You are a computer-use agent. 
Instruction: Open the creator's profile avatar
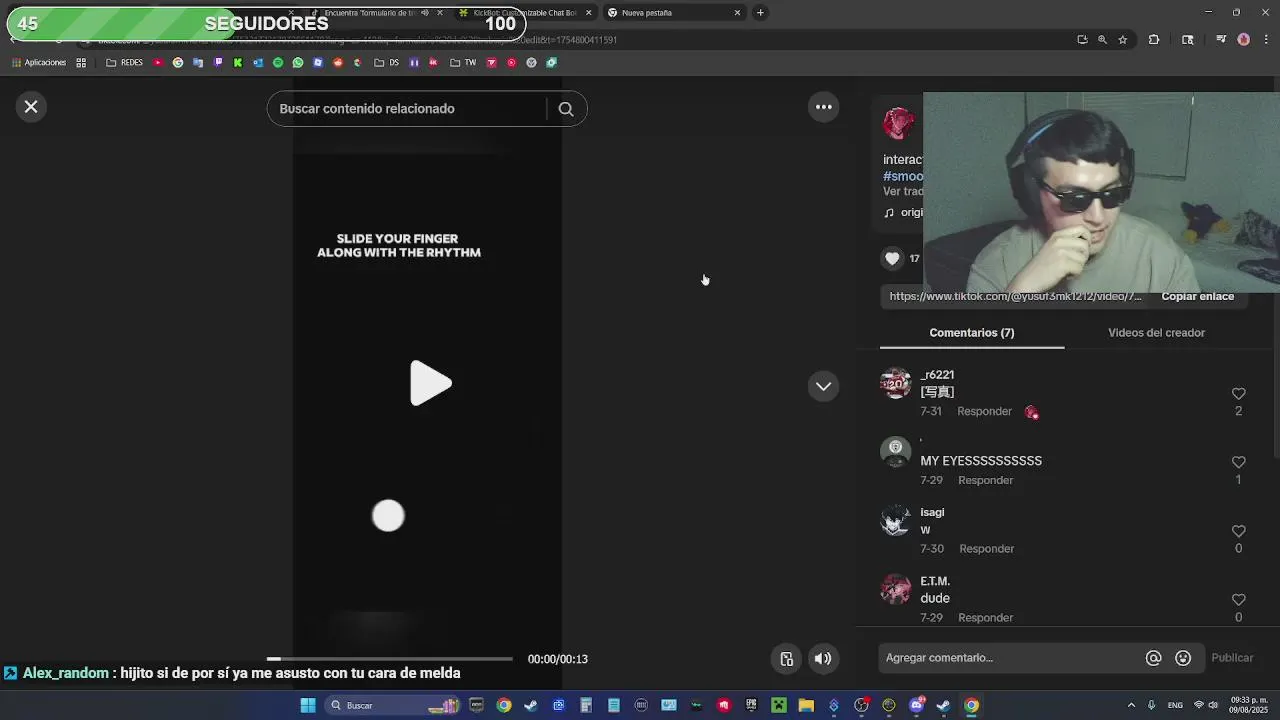(x=898, y=124)
